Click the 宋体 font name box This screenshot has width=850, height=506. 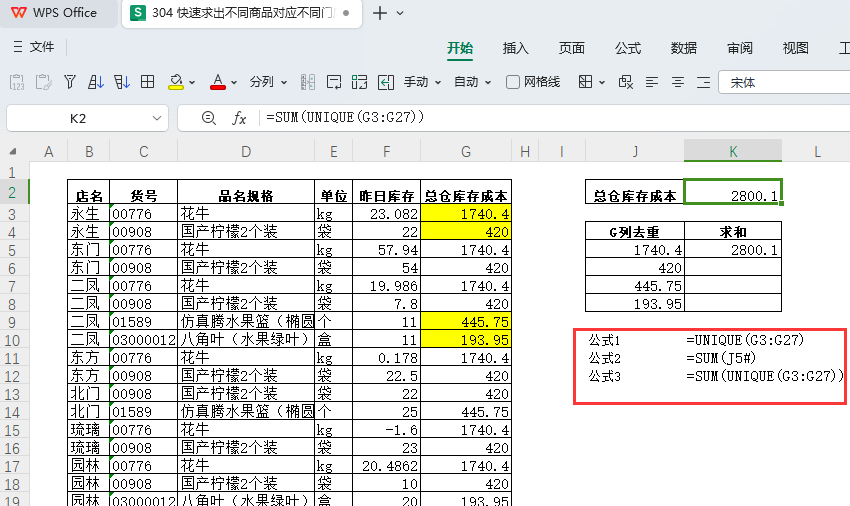(784, 82)
